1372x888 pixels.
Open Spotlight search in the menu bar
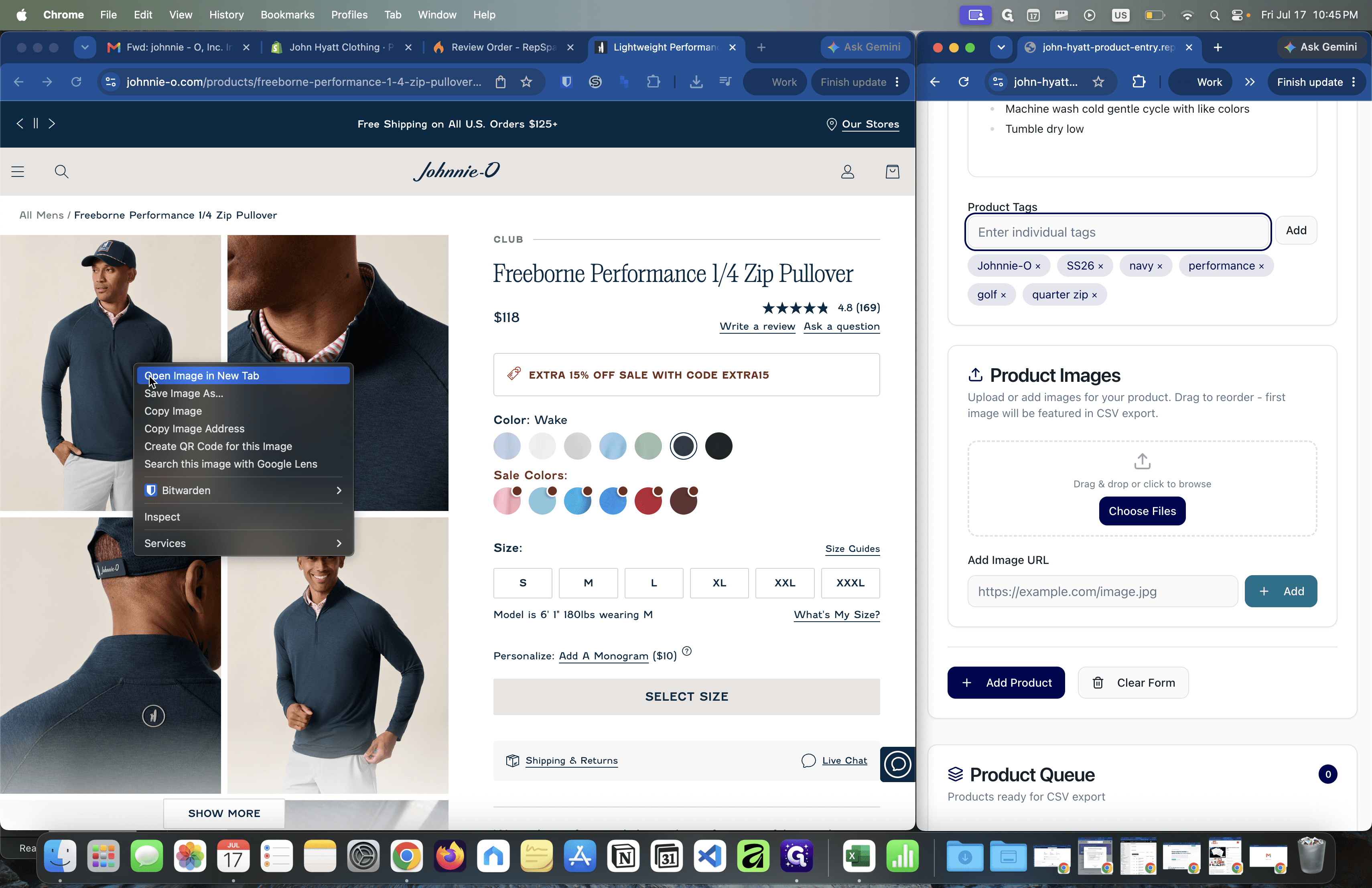(x=1214, y=15)
